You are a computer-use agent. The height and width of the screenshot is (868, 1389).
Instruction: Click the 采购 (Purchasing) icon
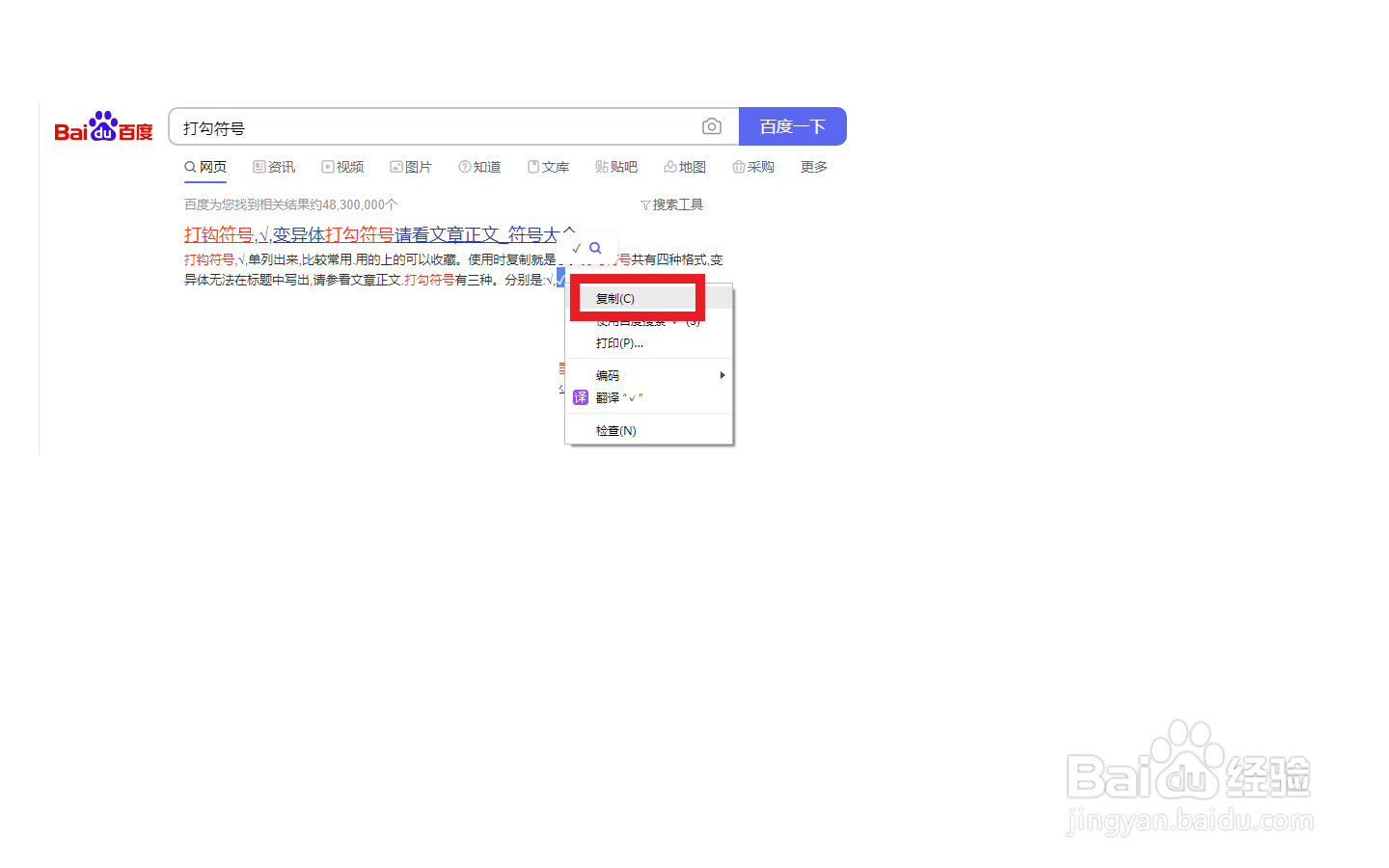click(737, 166)
